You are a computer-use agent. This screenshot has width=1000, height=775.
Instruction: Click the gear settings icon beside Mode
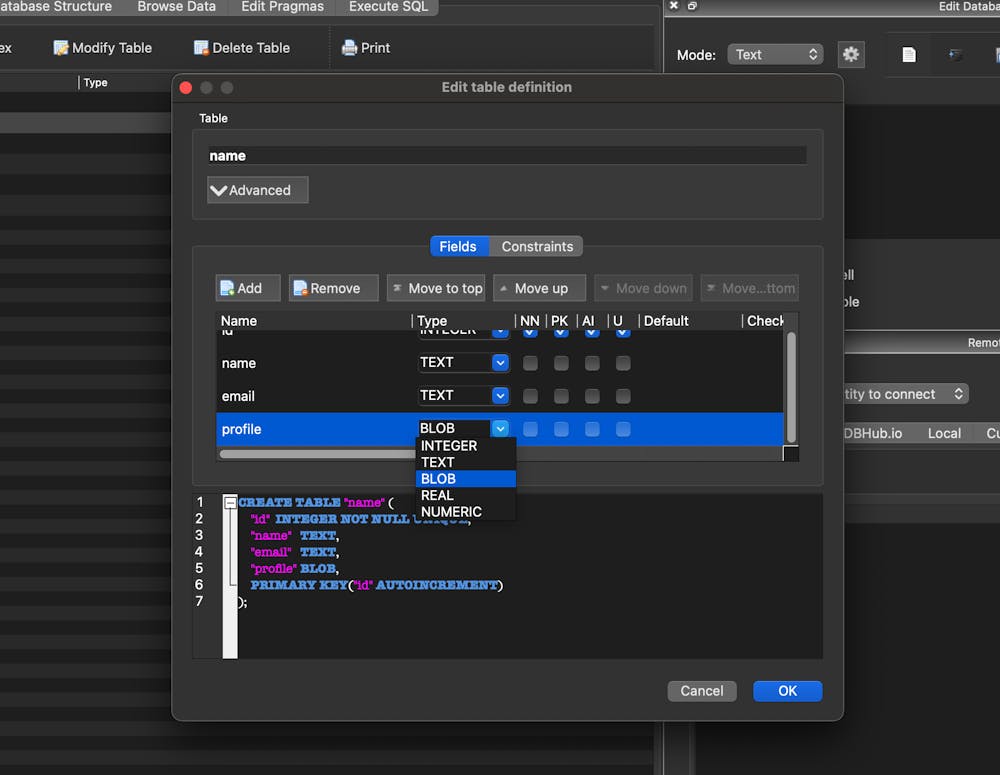[850, 55]
